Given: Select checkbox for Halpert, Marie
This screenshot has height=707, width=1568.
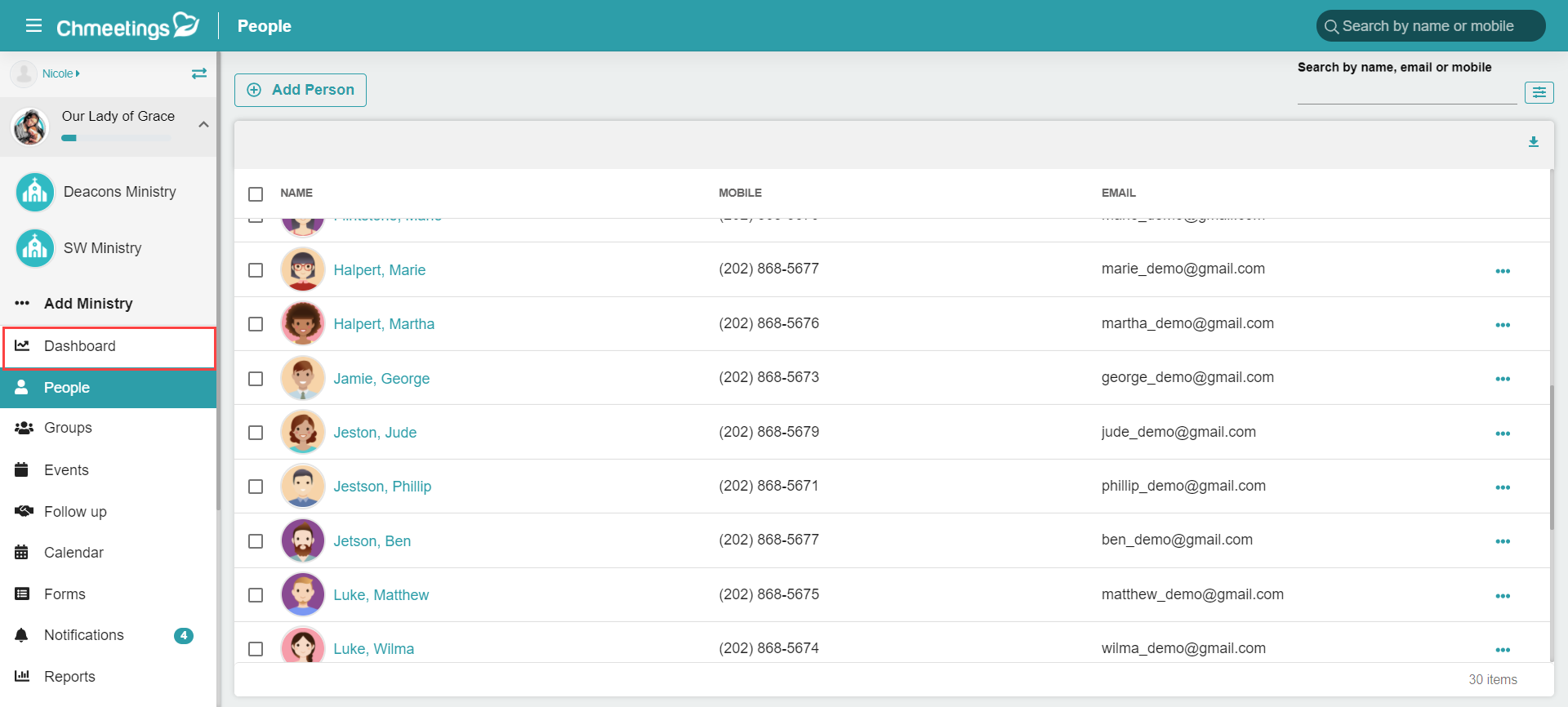Looking at the screenshot, I should point(256,270).
